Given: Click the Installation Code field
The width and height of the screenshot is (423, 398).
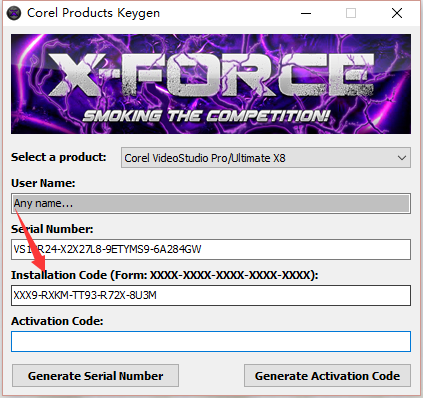Looking at the screenshot, I should click(211, 295).
